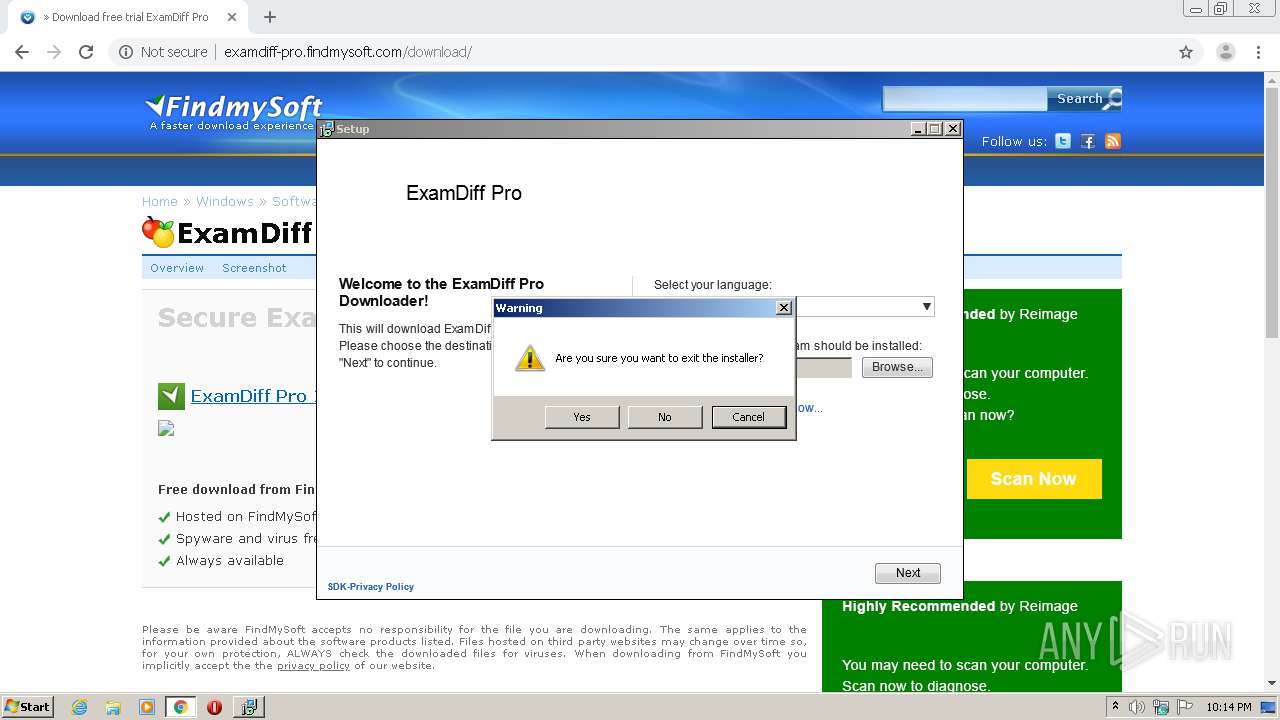Go to Home breadcrumb link

160,201
